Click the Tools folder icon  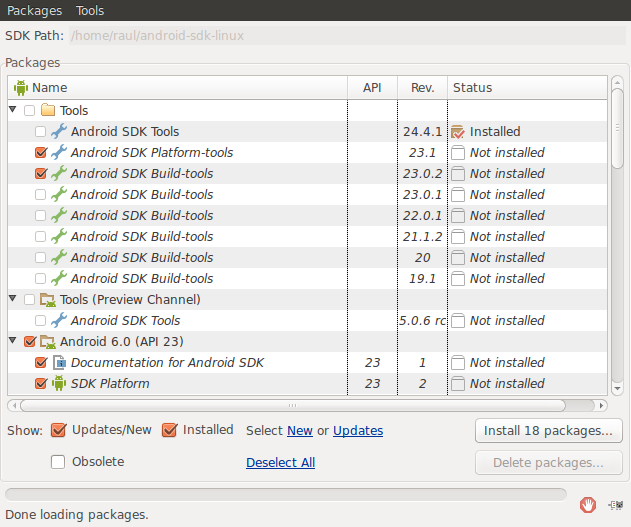(x=48, y=110)
